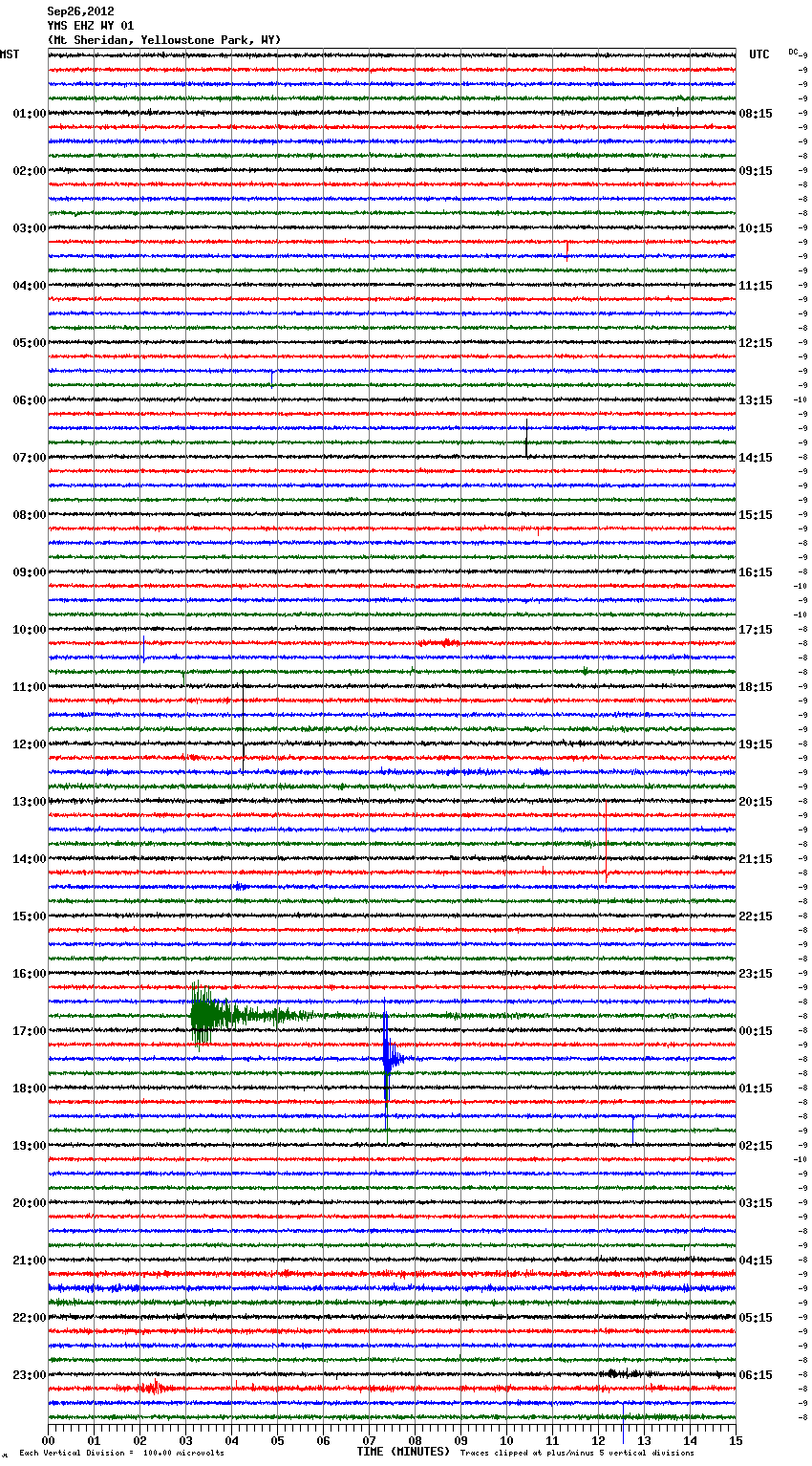Select the 01:00 MST time label

point(29,114)
